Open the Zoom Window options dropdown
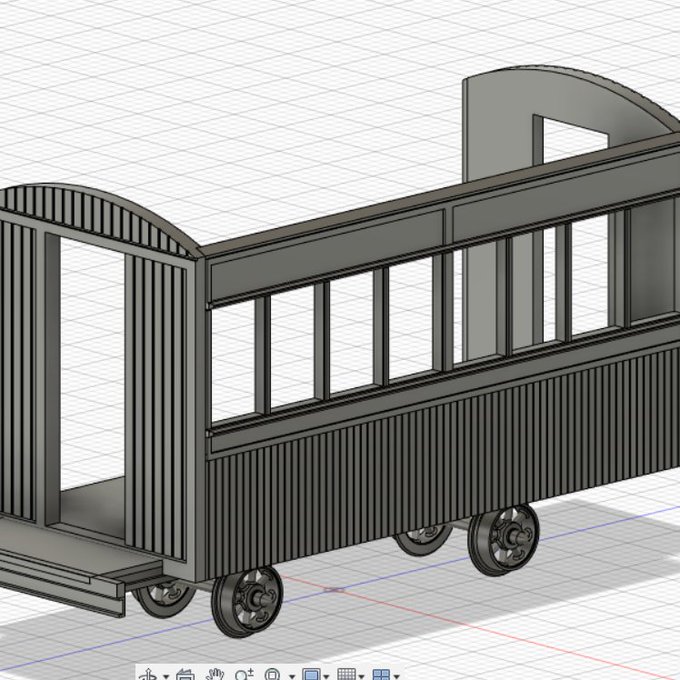 (292, 676)
